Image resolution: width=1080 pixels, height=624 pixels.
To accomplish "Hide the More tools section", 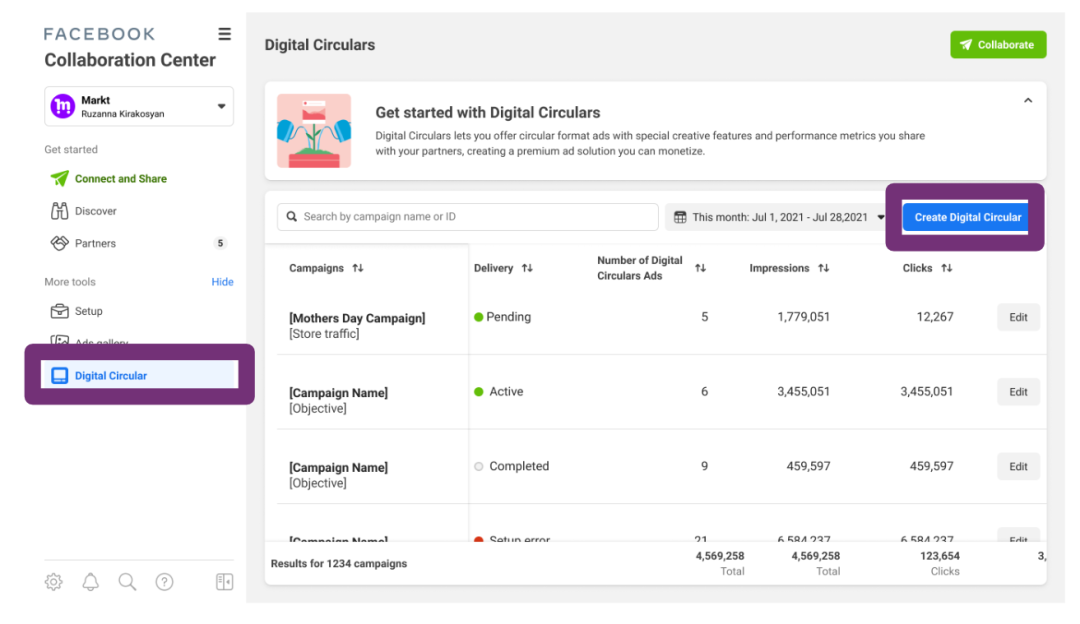I will click(222, 282).
